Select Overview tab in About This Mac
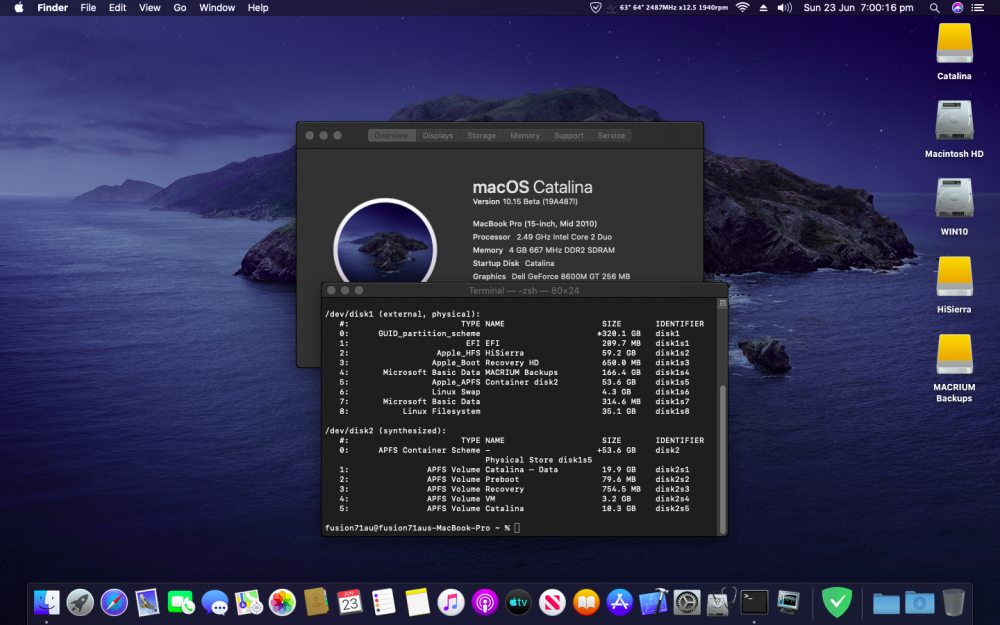Viewport: 1000px width, 625px height. pos(392,135)
